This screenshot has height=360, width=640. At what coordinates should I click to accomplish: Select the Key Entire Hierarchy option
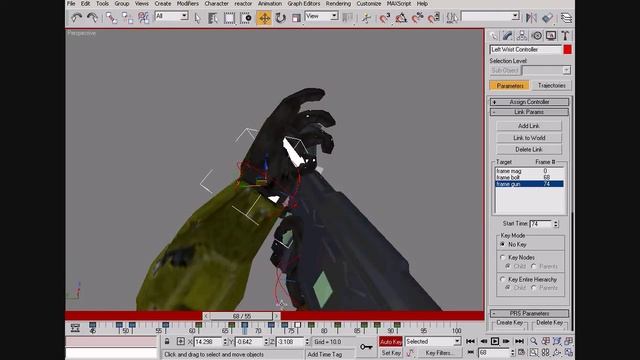pyautogui.click(x=503, y=280)
